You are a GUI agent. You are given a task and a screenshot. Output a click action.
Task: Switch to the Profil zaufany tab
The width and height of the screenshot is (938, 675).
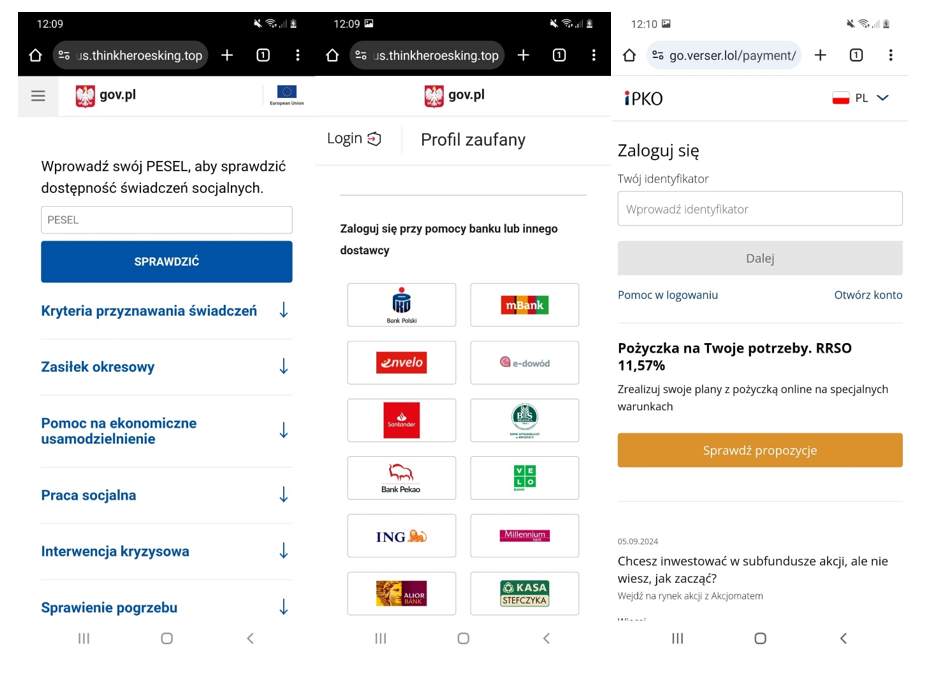[472, 140]
